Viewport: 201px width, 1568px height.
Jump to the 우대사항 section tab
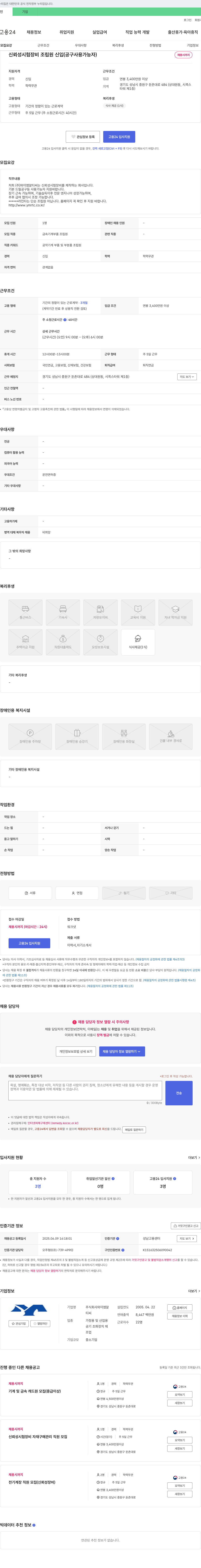tap(81, 46)
